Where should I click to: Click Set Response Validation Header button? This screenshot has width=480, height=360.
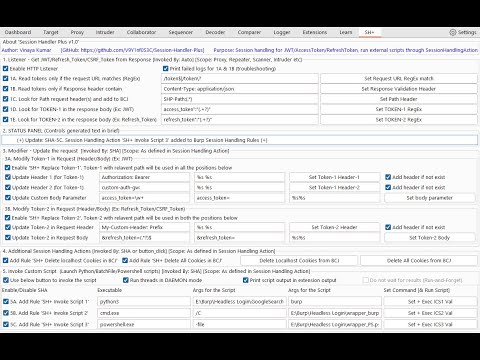coord(399,89)
